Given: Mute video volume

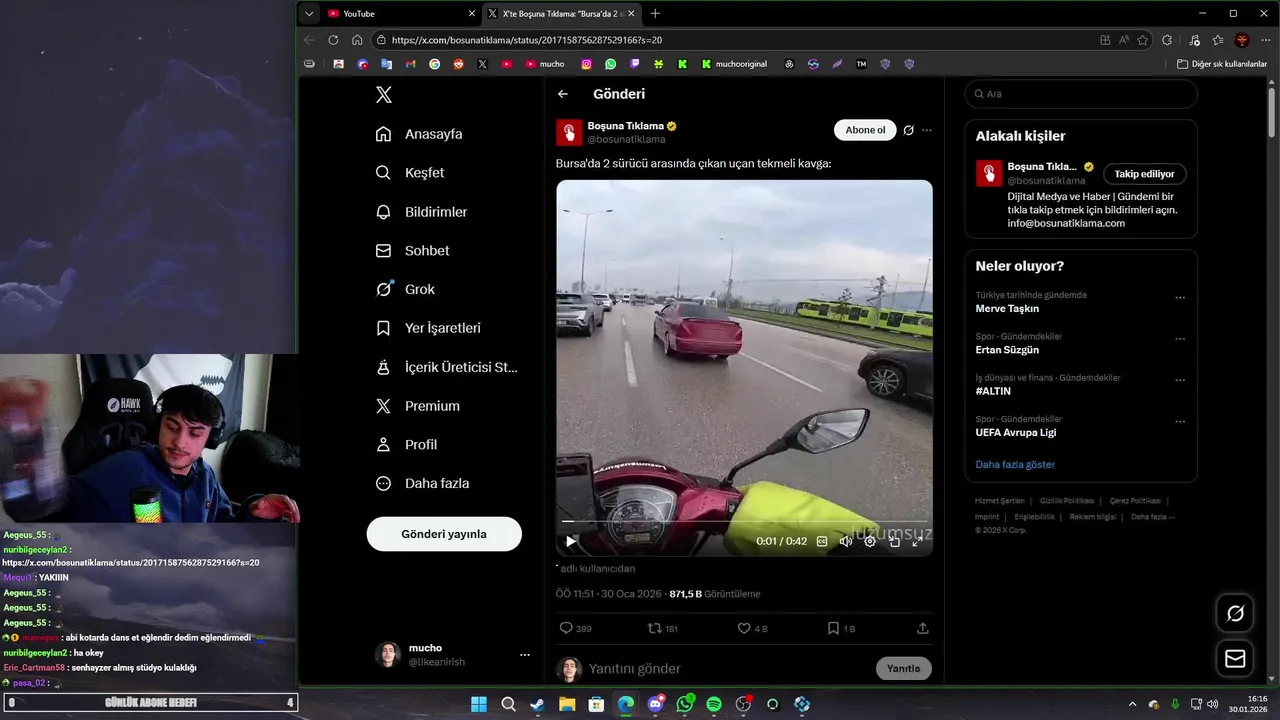Looking at the screenshot, I should [846, 541].
